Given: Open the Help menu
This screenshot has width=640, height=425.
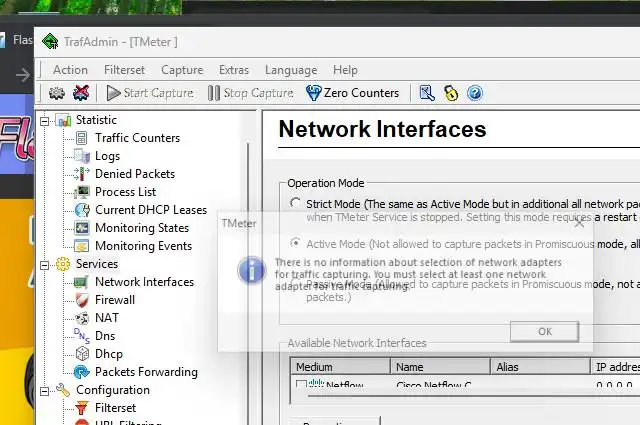Looking at the screenshot, I should tap(345, 70).
